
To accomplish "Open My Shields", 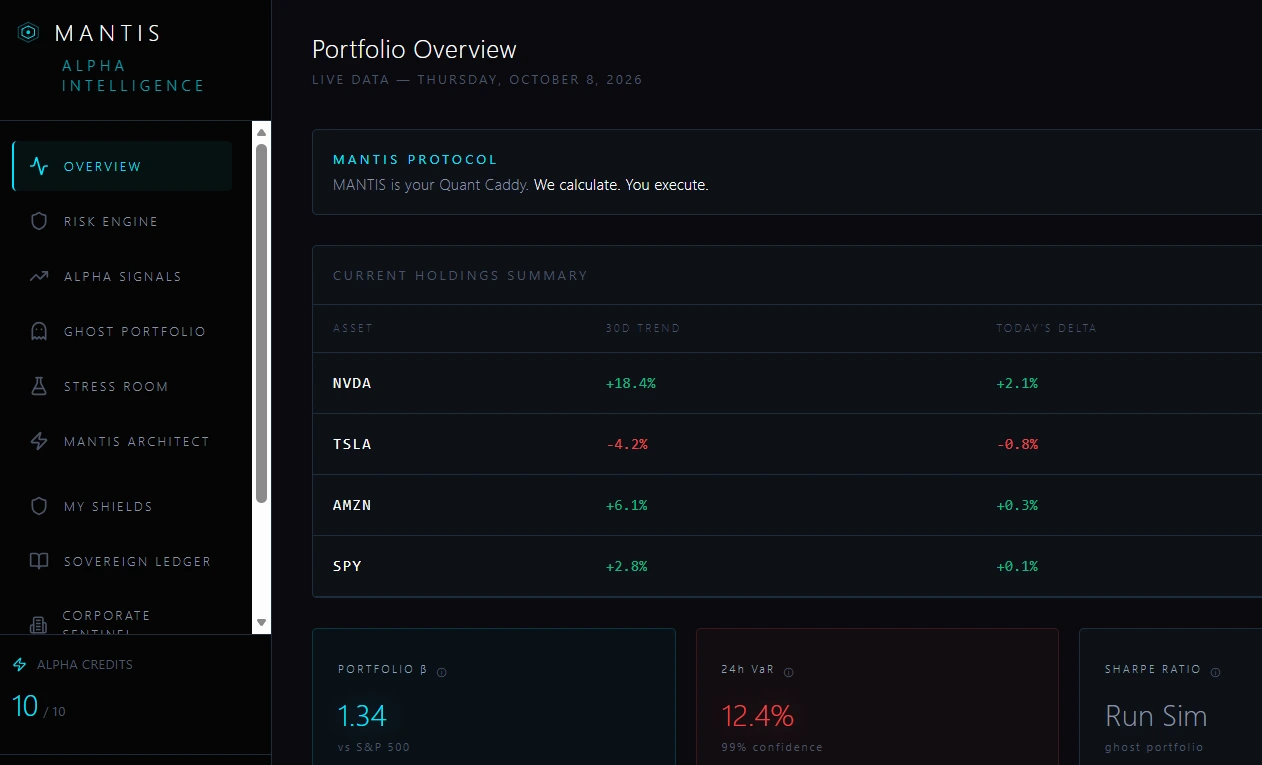I will (122, 506).
